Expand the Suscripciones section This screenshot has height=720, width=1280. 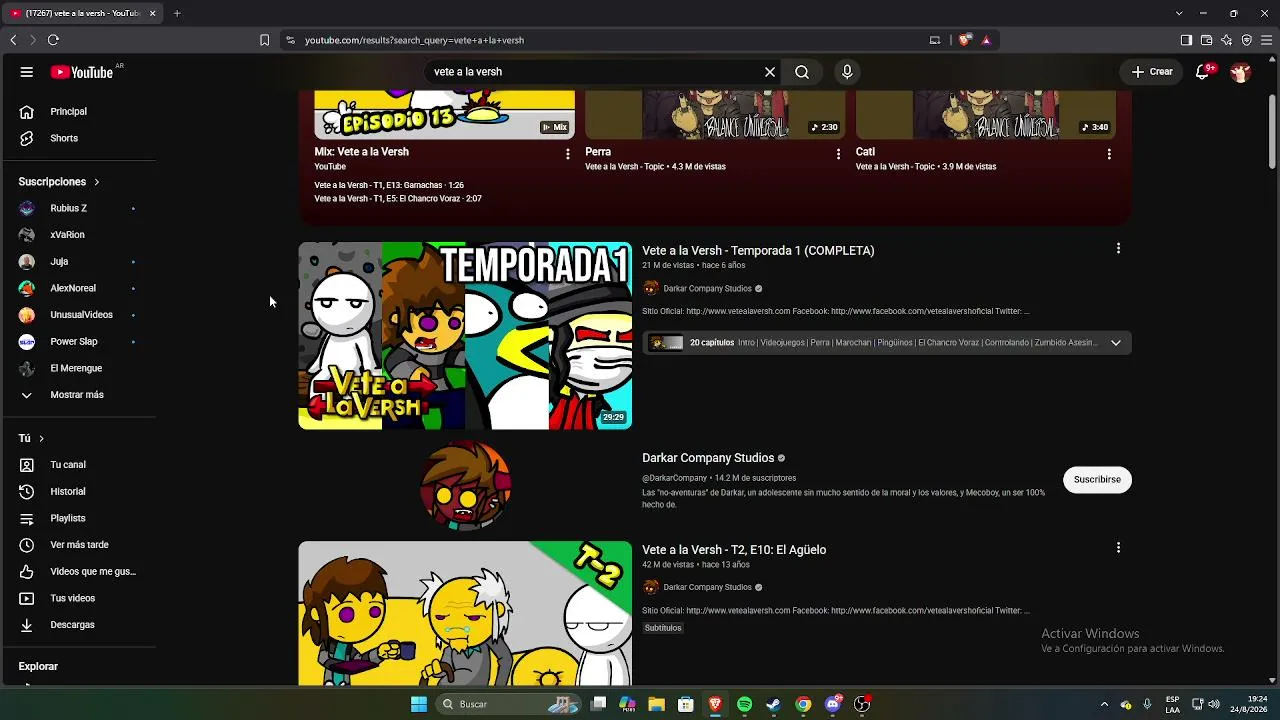(59, 182)
